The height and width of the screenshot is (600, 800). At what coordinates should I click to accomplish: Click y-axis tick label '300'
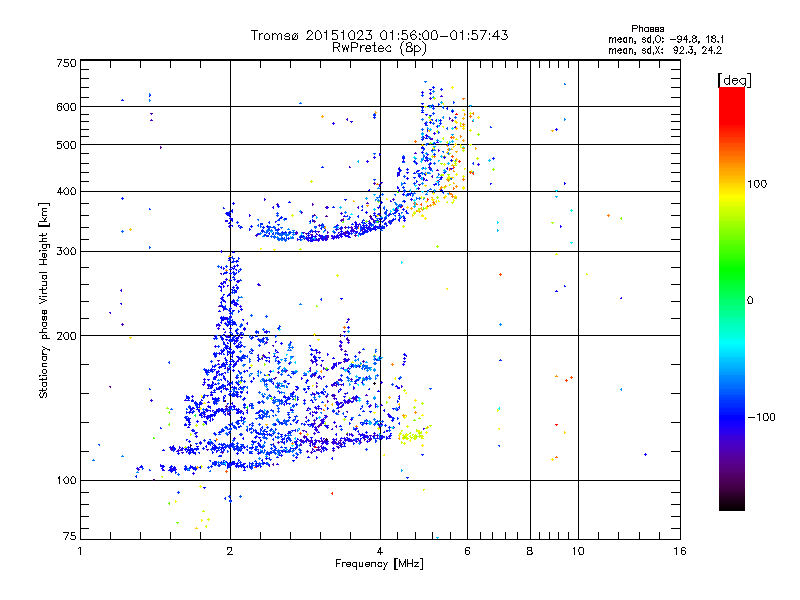coord(66,251)
